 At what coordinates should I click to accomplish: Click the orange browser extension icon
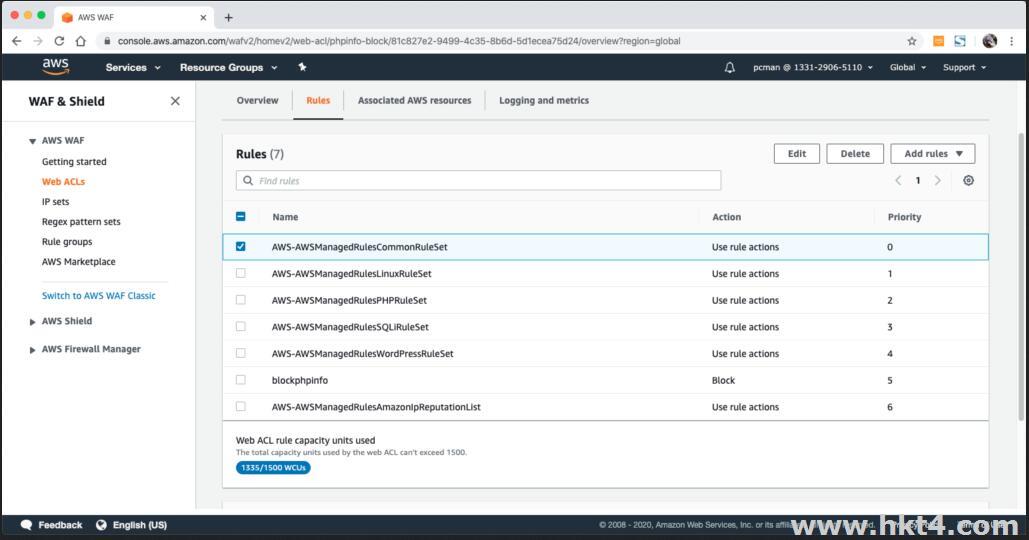pyautogui.click(x=939, y=41)
